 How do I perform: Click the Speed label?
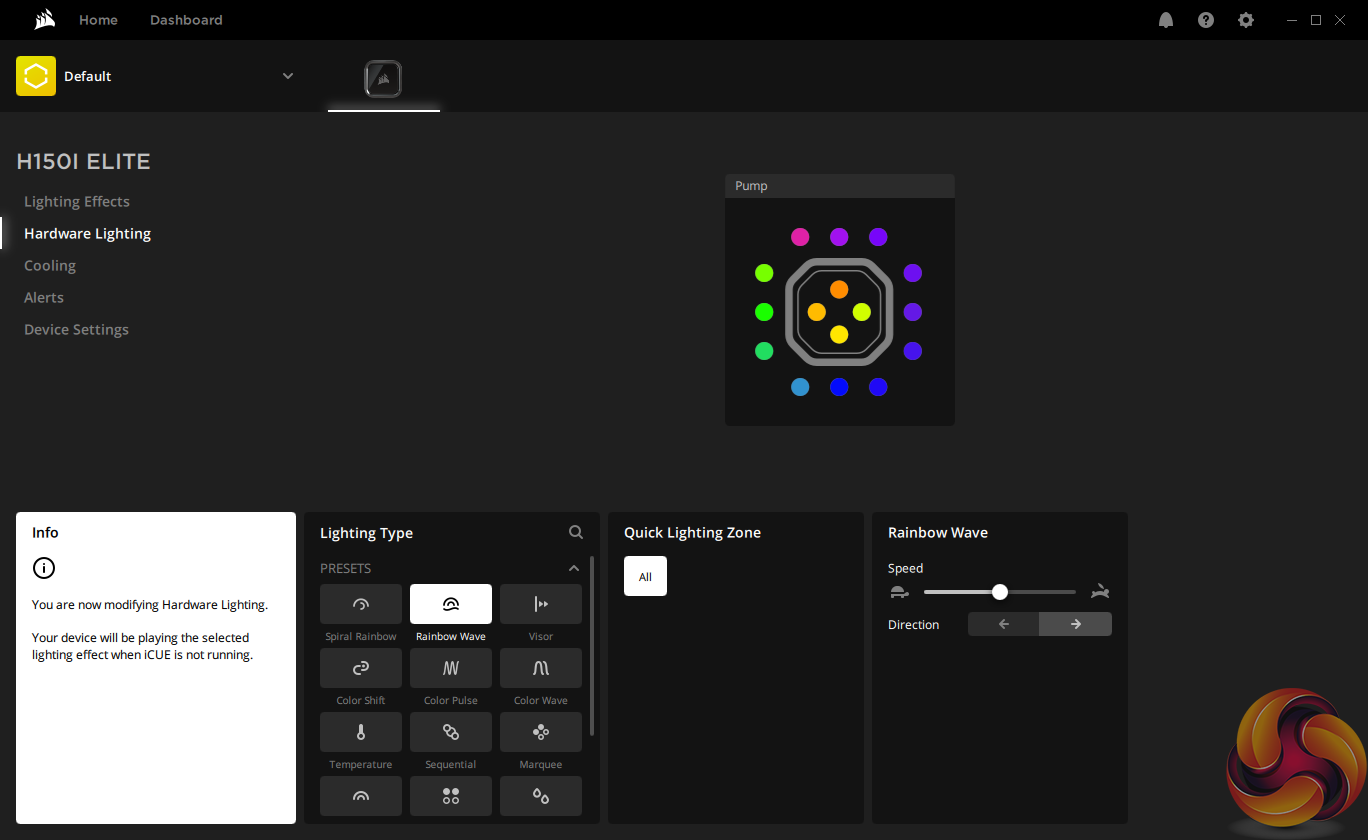(905, 568)
